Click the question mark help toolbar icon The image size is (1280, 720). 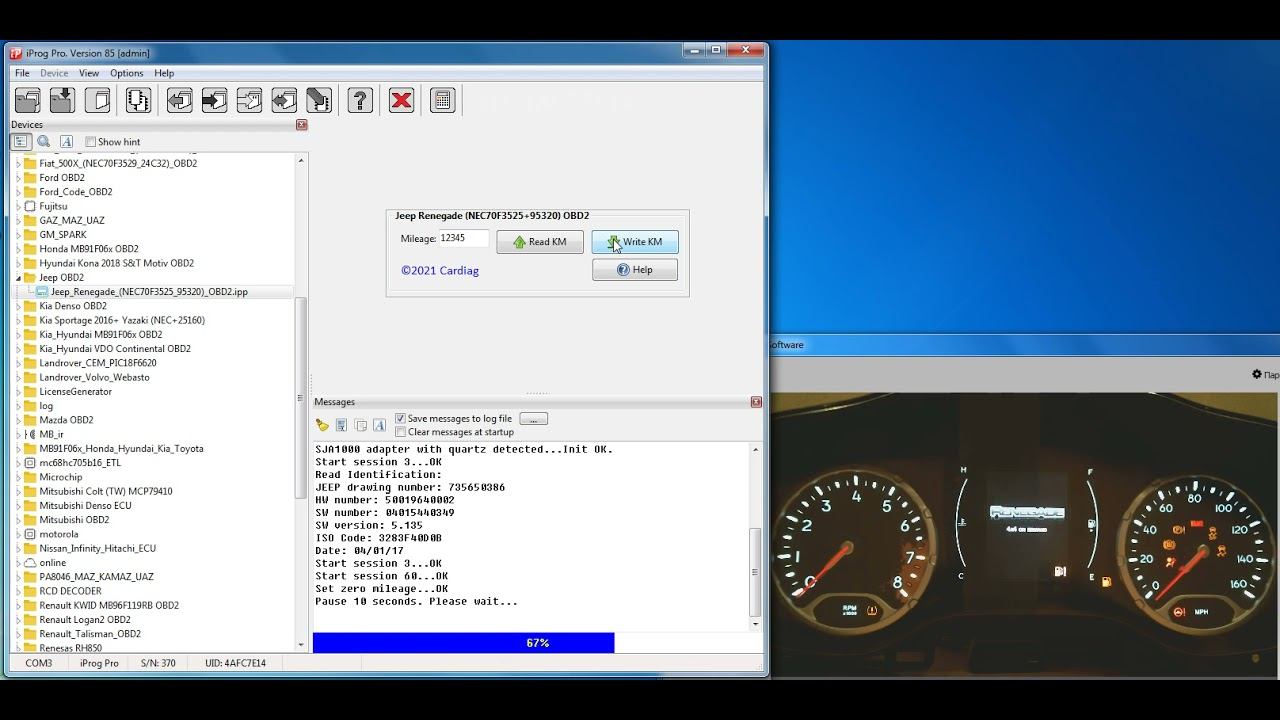click(360, 100)
